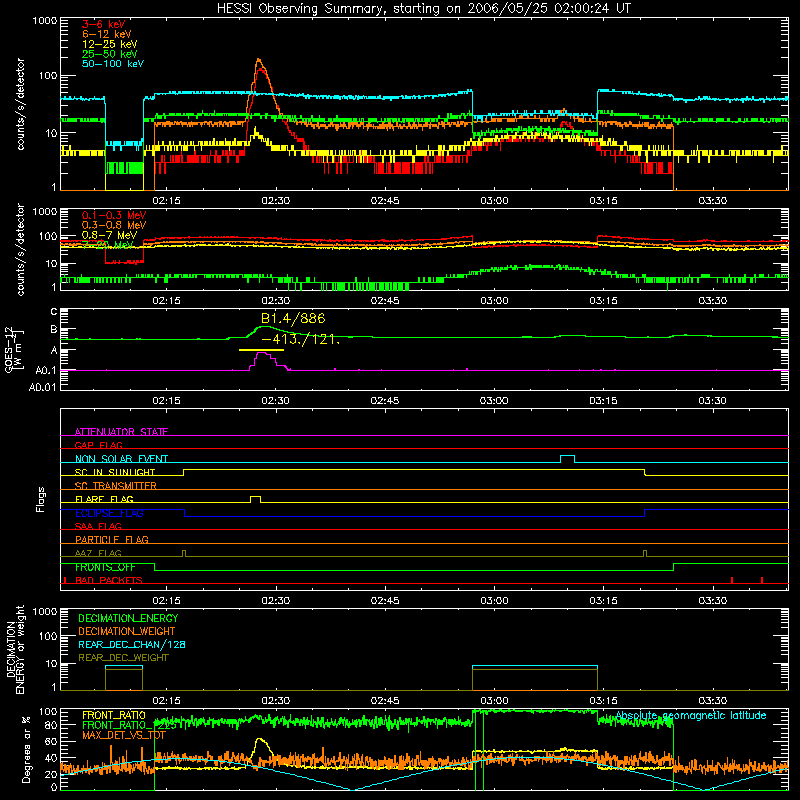This screenshot has width=800, height=800.
Task: Click the DECIMATION_WEIGHT legend label
Action: tap(127, 631)
